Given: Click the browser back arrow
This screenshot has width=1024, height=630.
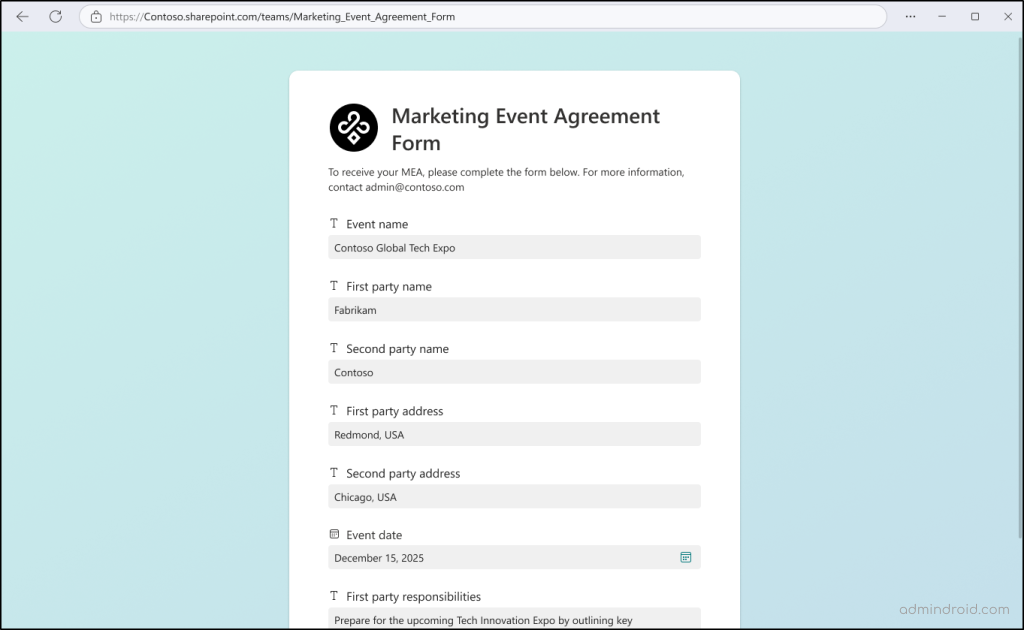Looking at the screenshot, I should pos(22,16).
